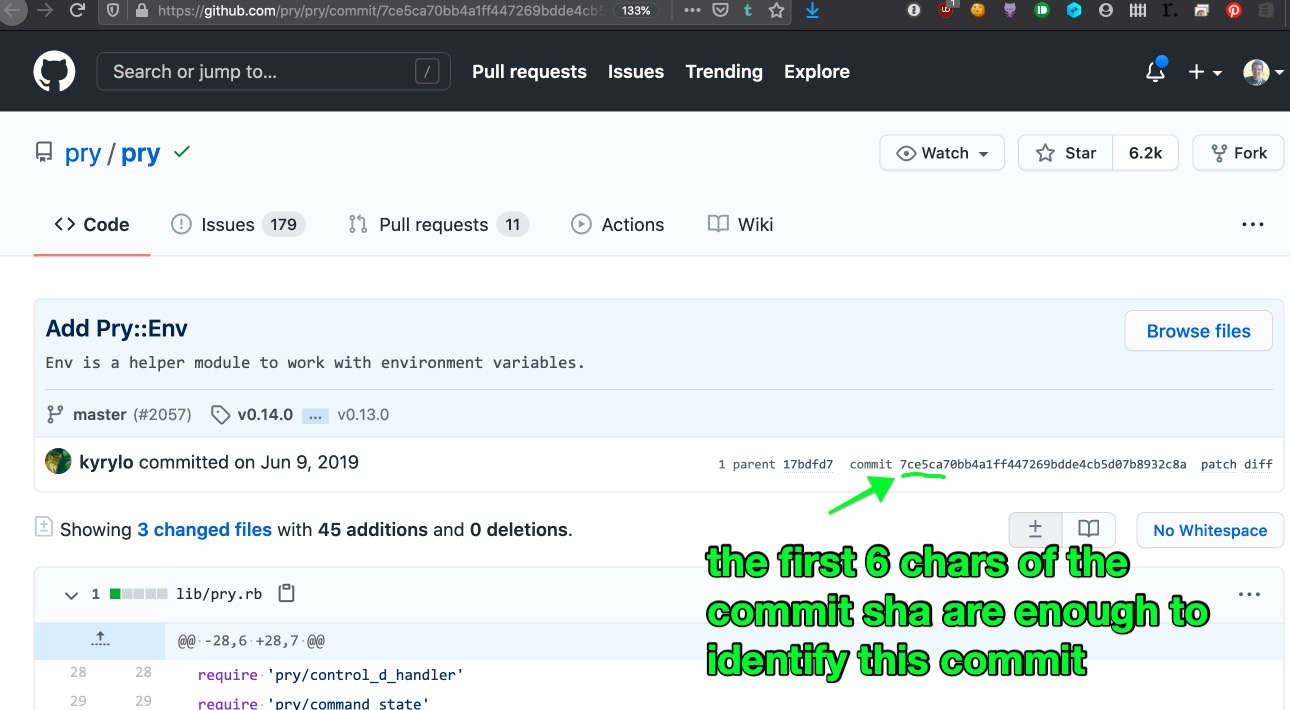Toggle the changed files list icon

(43, 526)
